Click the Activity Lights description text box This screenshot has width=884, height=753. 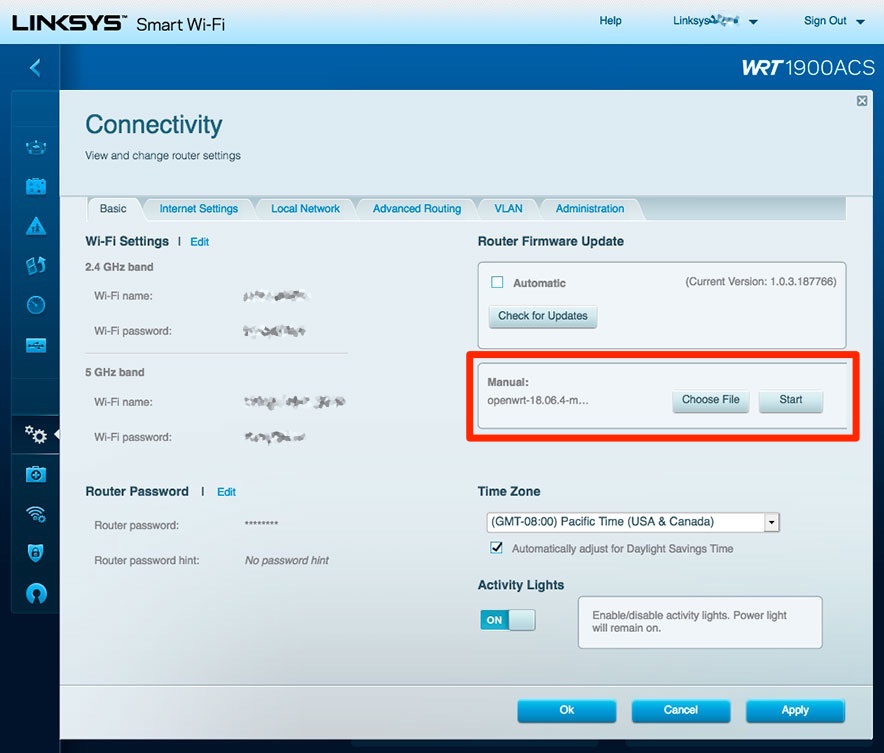[700, 622]
